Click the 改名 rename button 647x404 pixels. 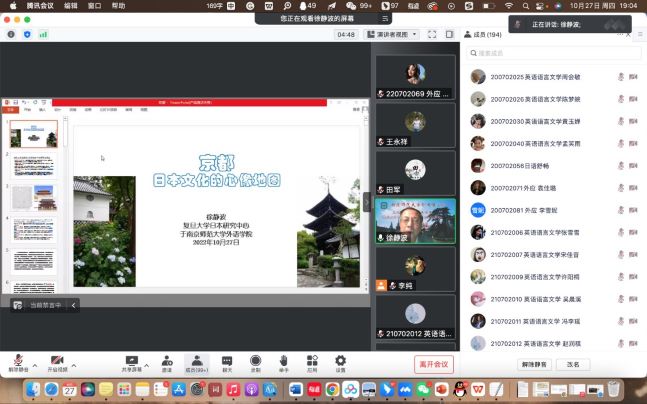coord(573,365)
